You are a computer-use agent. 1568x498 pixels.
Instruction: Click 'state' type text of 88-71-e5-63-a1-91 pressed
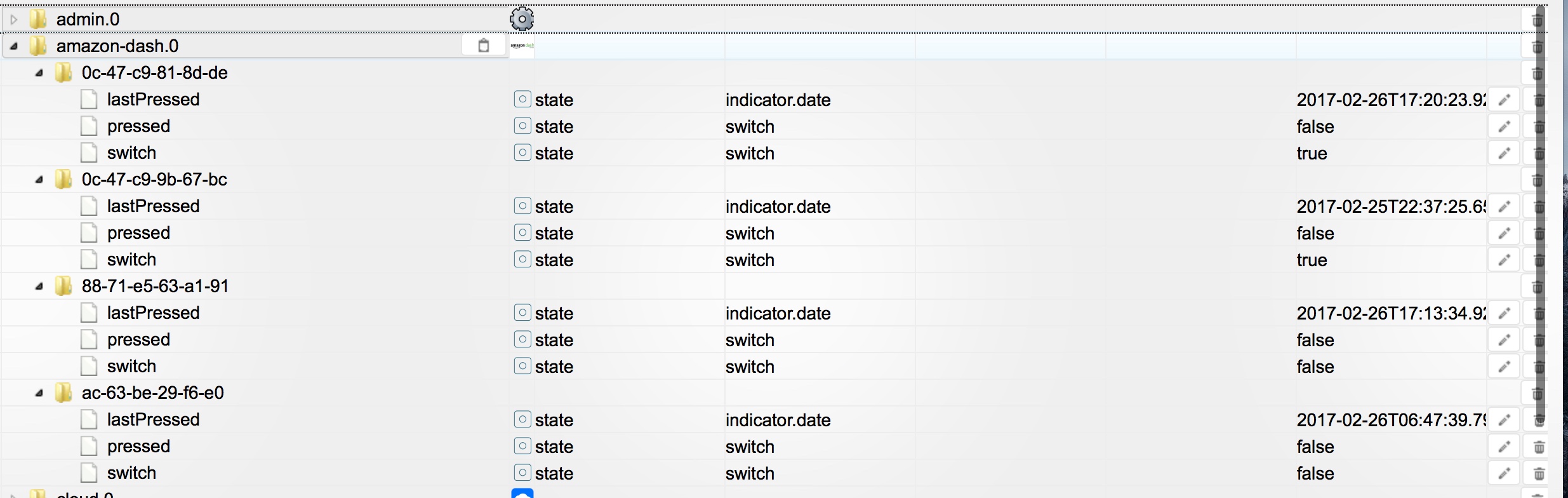[554, 340]
